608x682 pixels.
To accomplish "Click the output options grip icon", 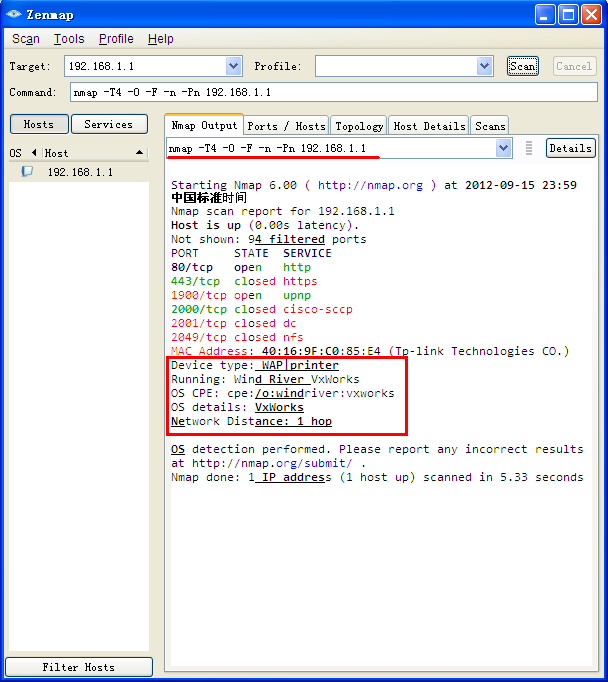I will pos(529,148).
